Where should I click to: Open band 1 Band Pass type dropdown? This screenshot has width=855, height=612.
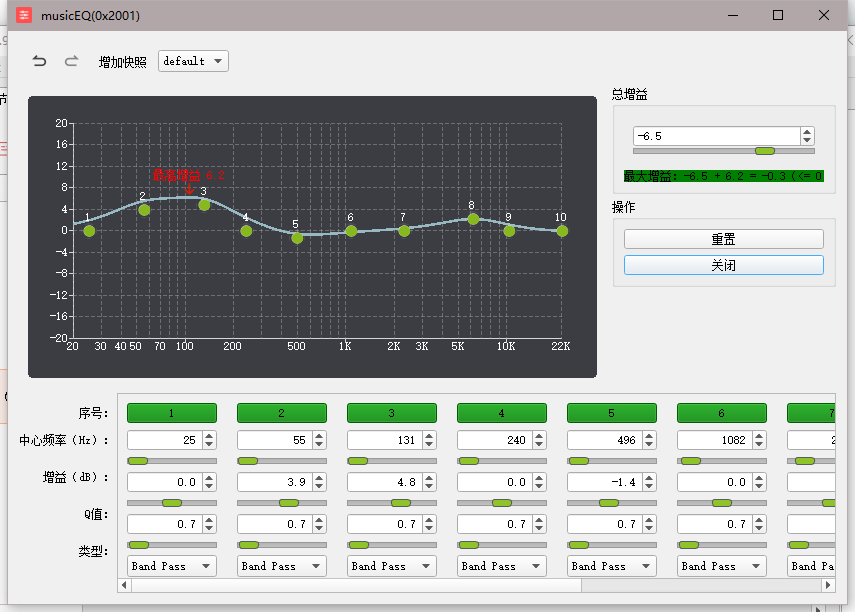coord(172,566)
